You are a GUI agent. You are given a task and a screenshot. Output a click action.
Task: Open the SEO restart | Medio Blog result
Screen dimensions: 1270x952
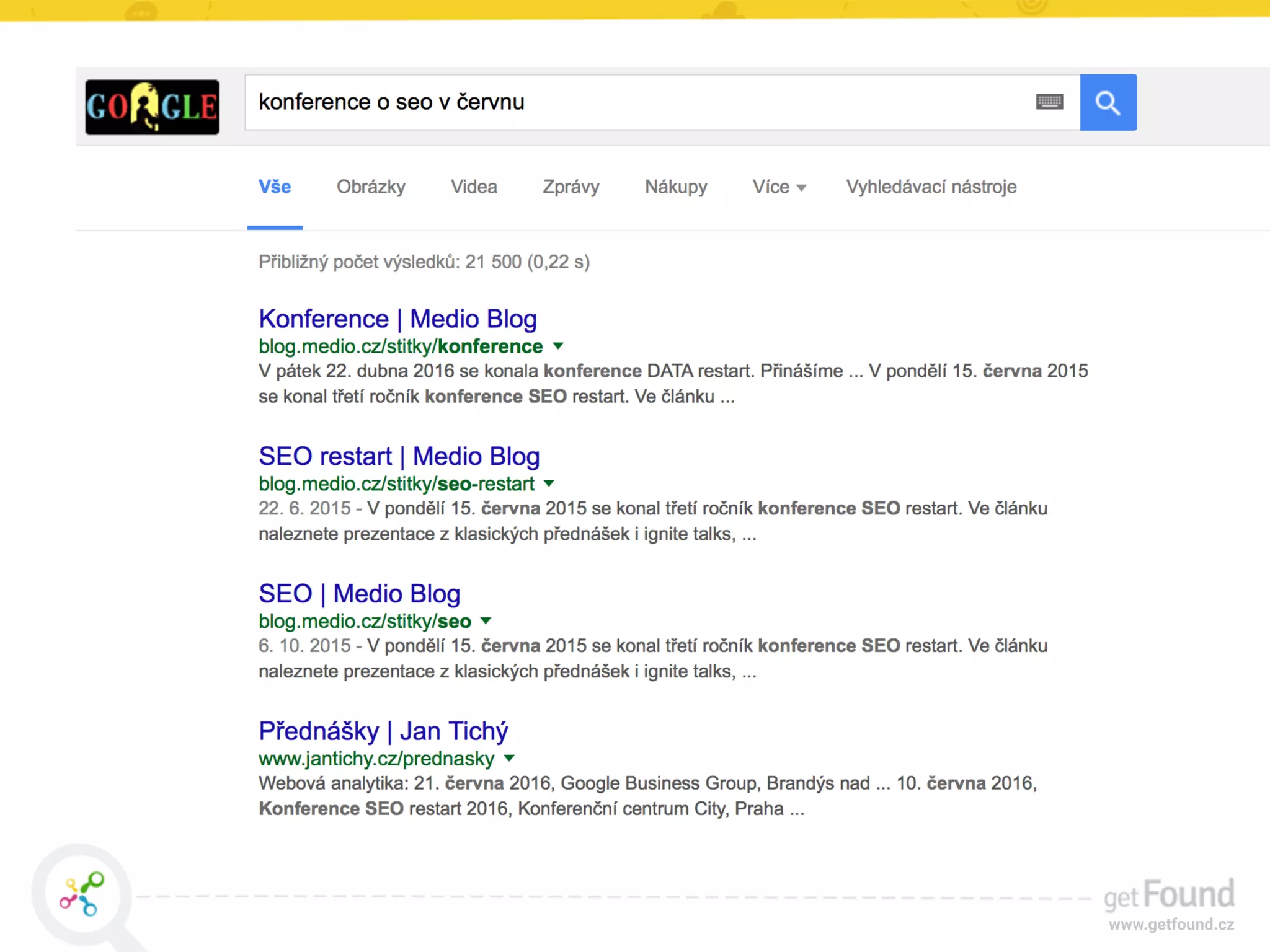(x=399, y=457)
